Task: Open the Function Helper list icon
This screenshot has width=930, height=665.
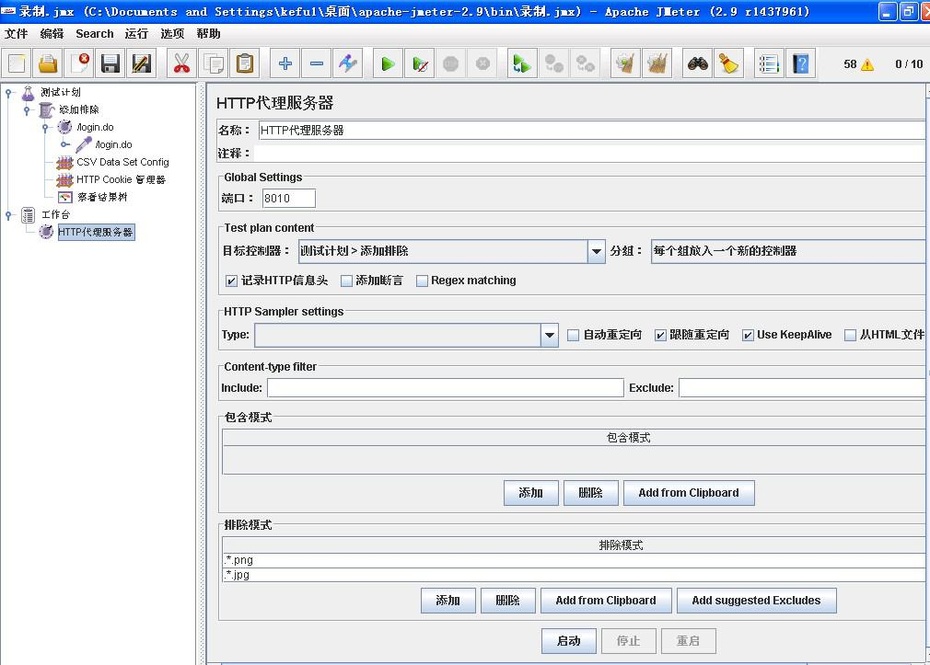Action: pyautogui.click(x=769, y=63)
